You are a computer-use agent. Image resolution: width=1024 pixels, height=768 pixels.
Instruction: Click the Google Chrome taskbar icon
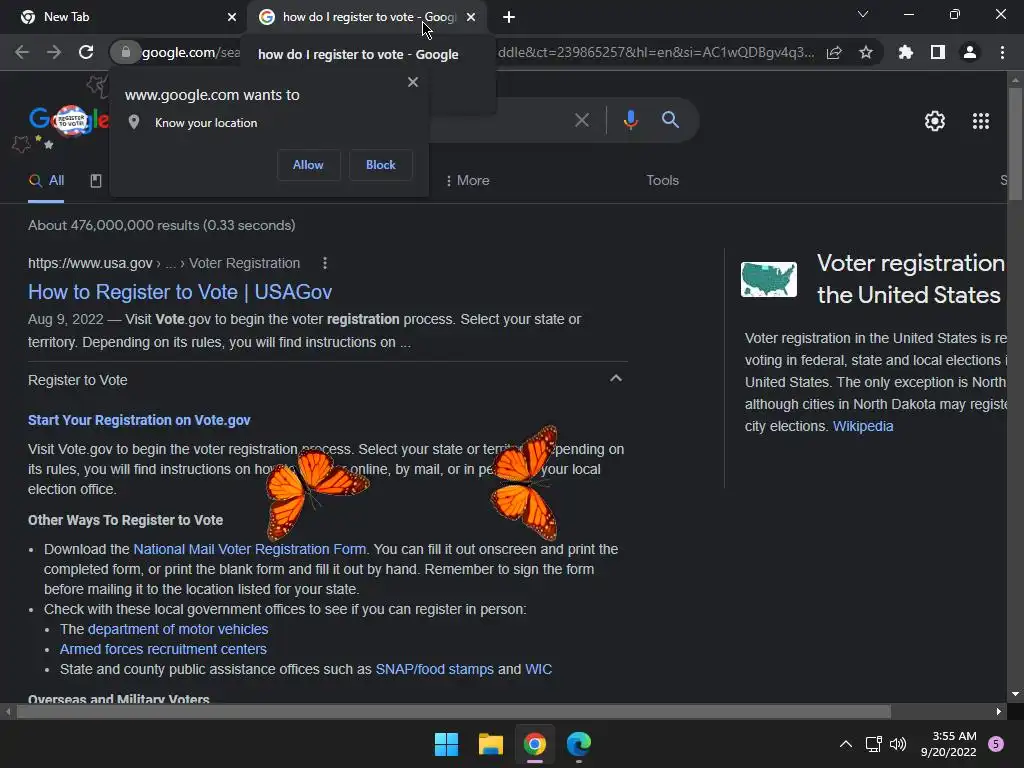click(x=534, y=744)
